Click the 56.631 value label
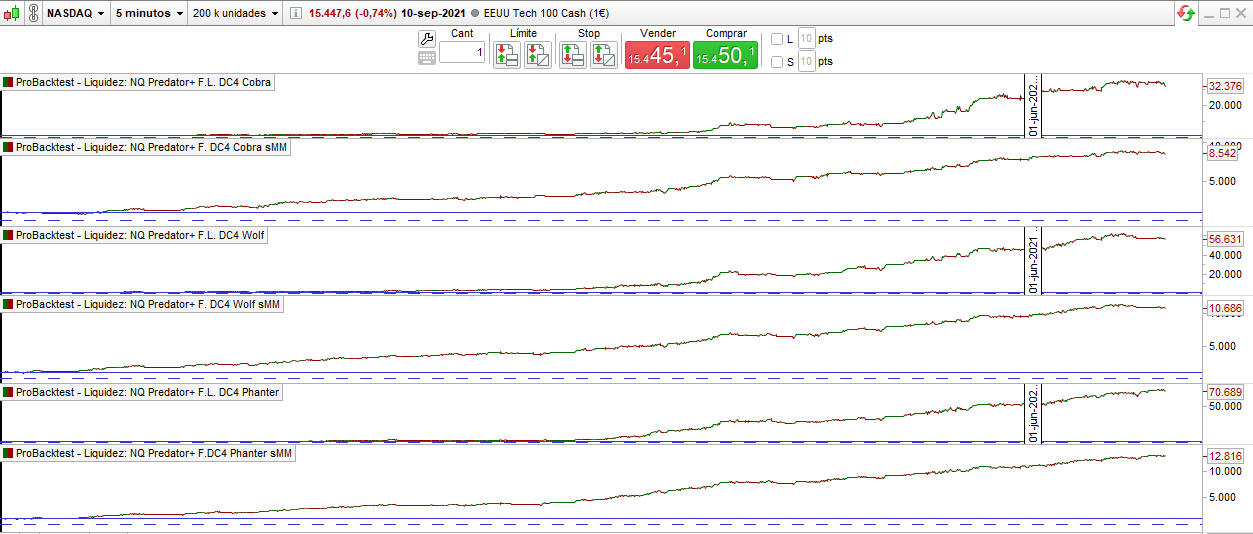 (1224, 239)
